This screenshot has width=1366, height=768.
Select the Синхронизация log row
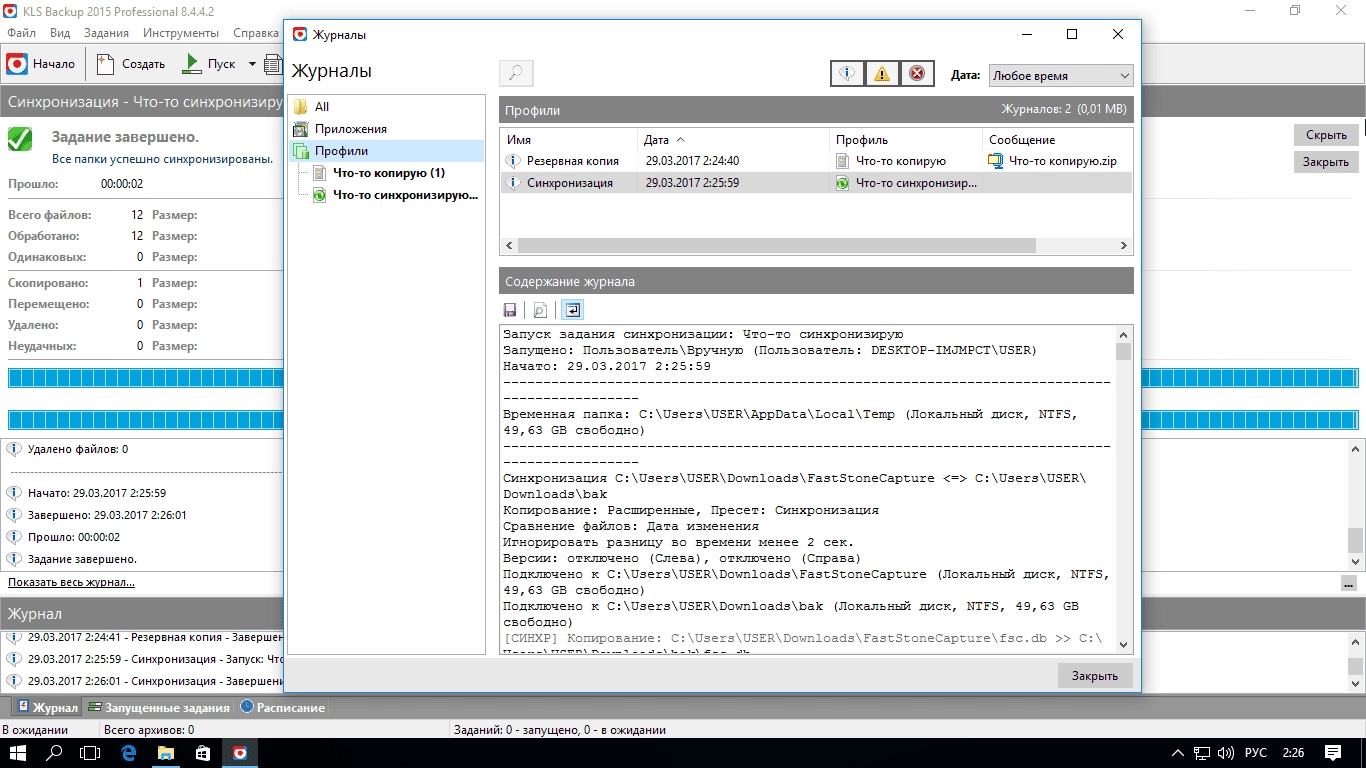pyautogui.click(x=816, y=183)
